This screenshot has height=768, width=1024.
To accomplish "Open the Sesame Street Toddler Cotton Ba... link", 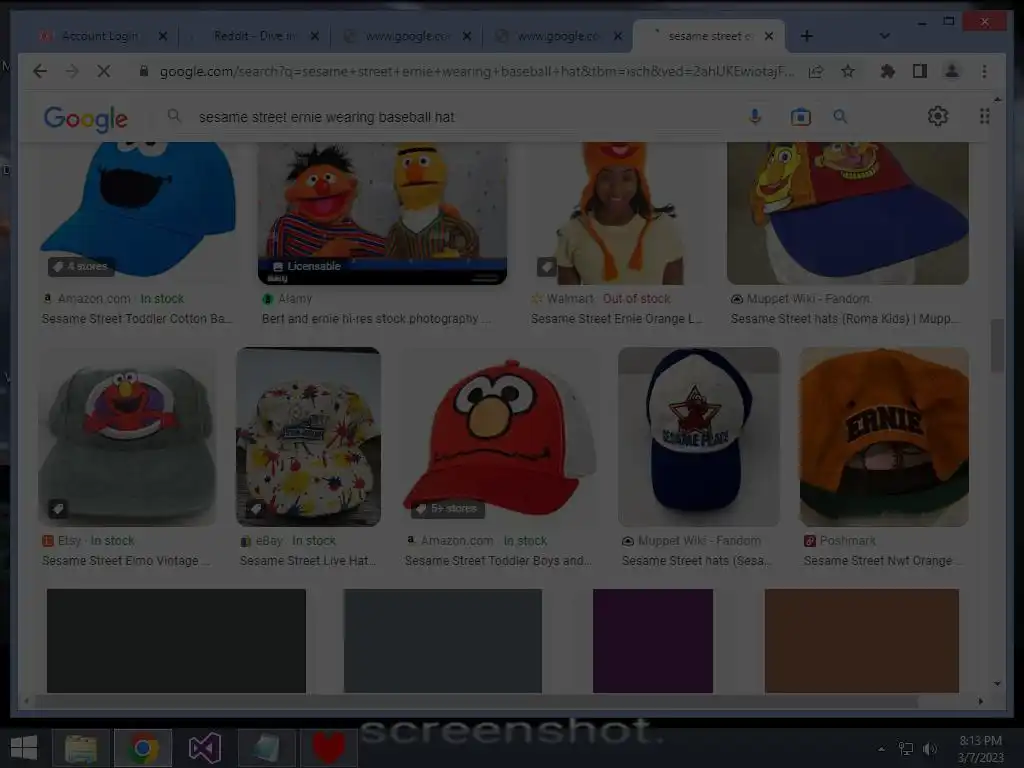I will (136, 319).
